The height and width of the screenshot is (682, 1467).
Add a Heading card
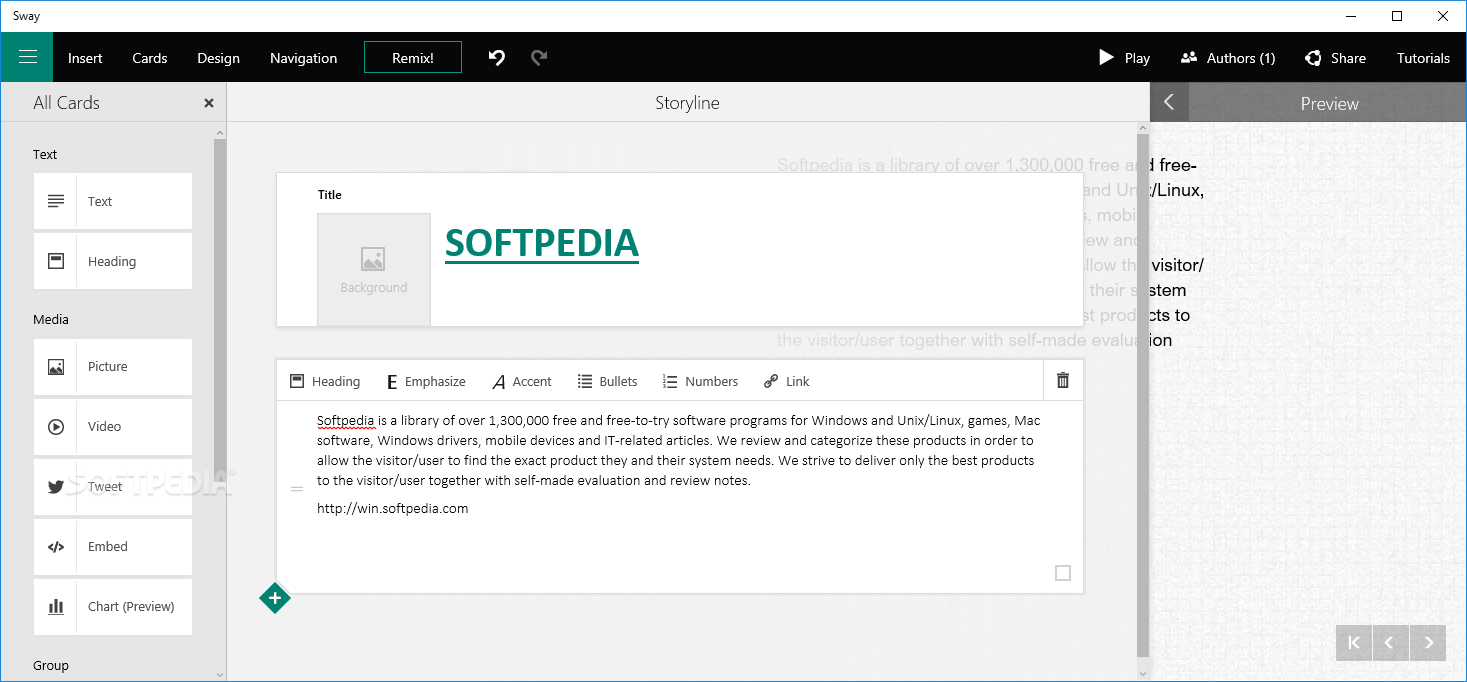coord(113,261)
